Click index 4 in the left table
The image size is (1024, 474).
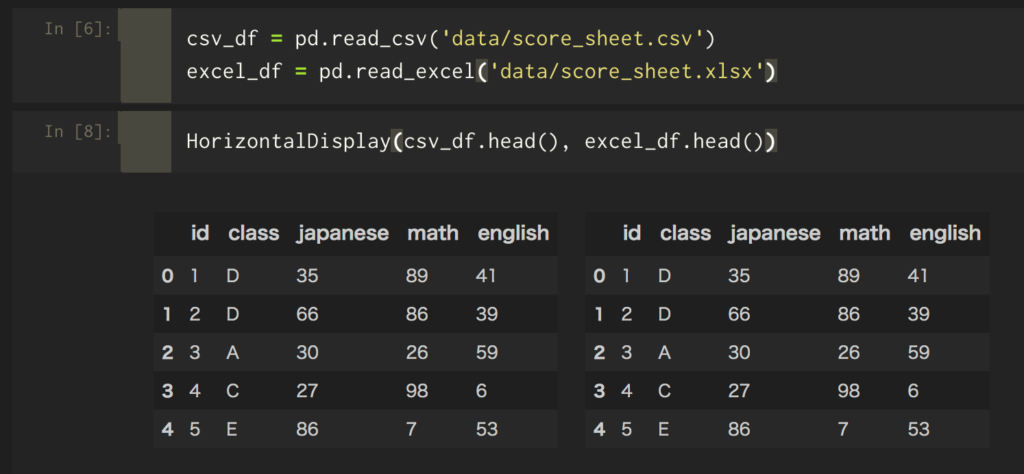point(168,430)
